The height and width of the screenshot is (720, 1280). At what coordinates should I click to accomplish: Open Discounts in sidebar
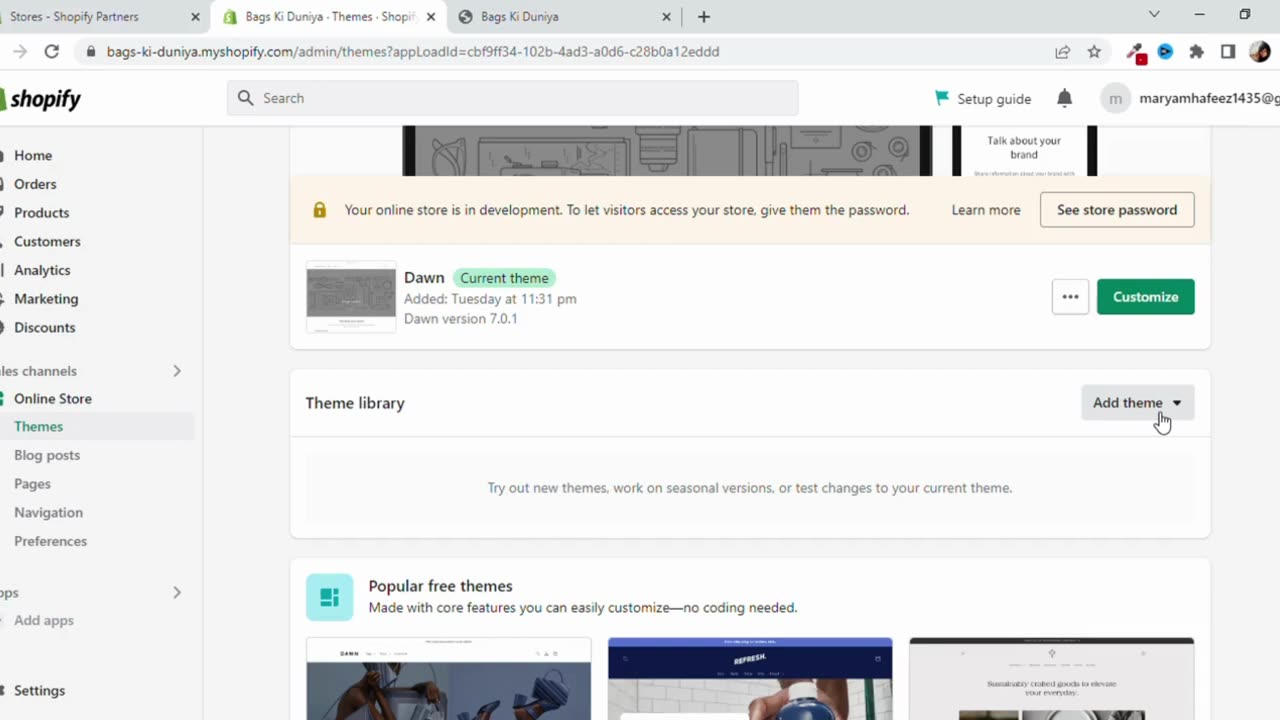point(44,328)
